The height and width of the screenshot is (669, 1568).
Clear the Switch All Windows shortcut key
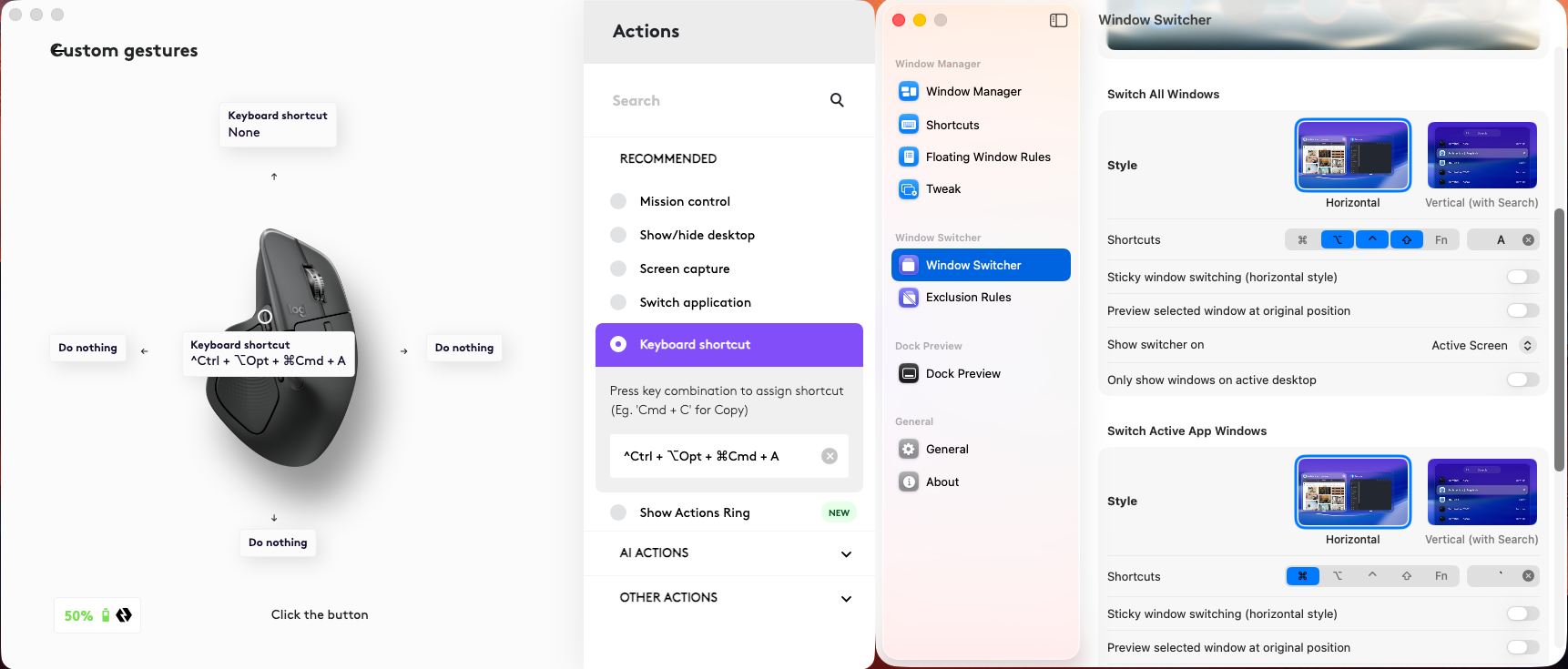tap(1528, 240)
